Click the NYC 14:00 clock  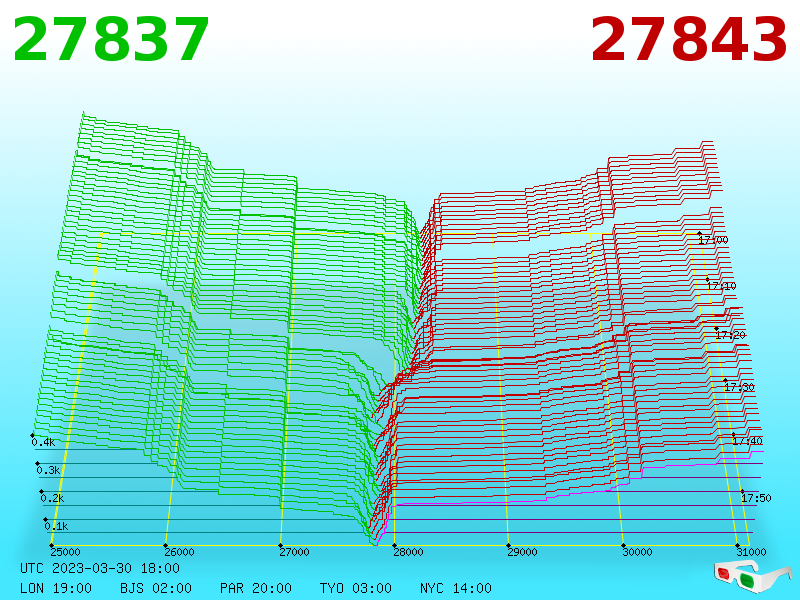click(x=456, y=588)
